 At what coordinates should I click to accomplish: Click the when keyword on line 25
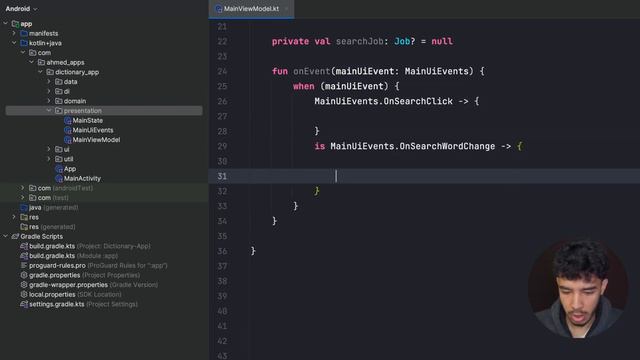[304, 87]
